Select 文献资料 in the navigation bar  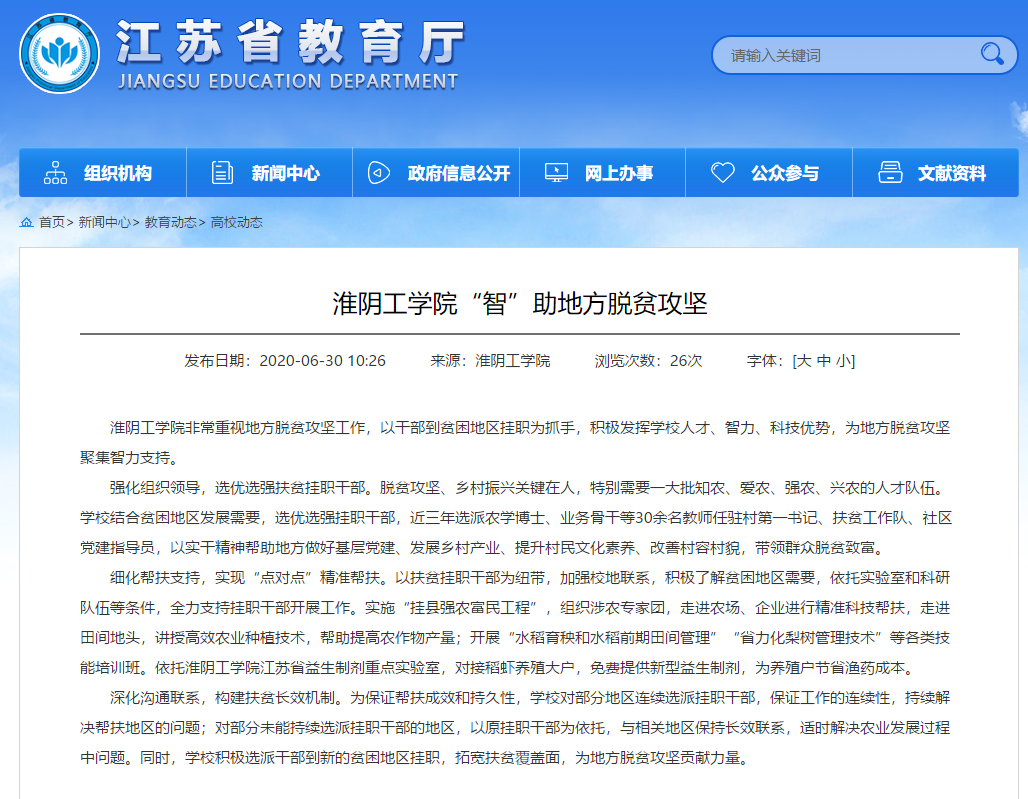[x=951, y=173]
